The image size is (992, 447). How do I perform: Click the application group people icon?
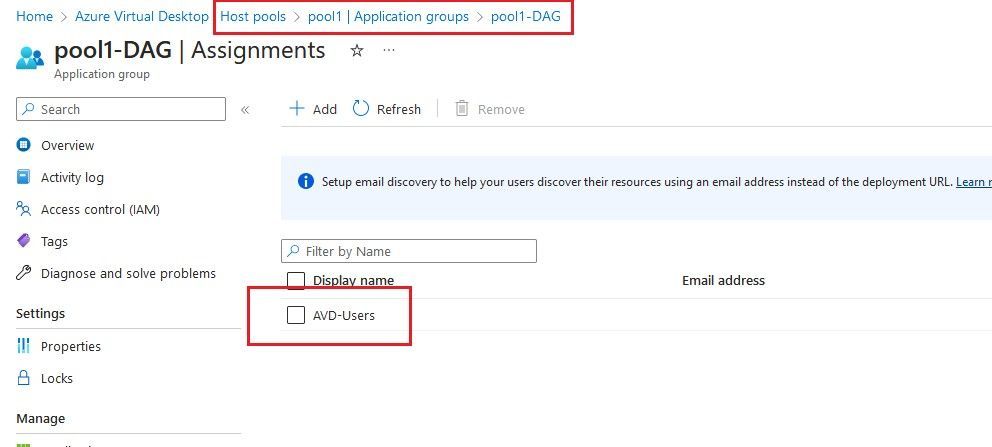coord(30,58)
